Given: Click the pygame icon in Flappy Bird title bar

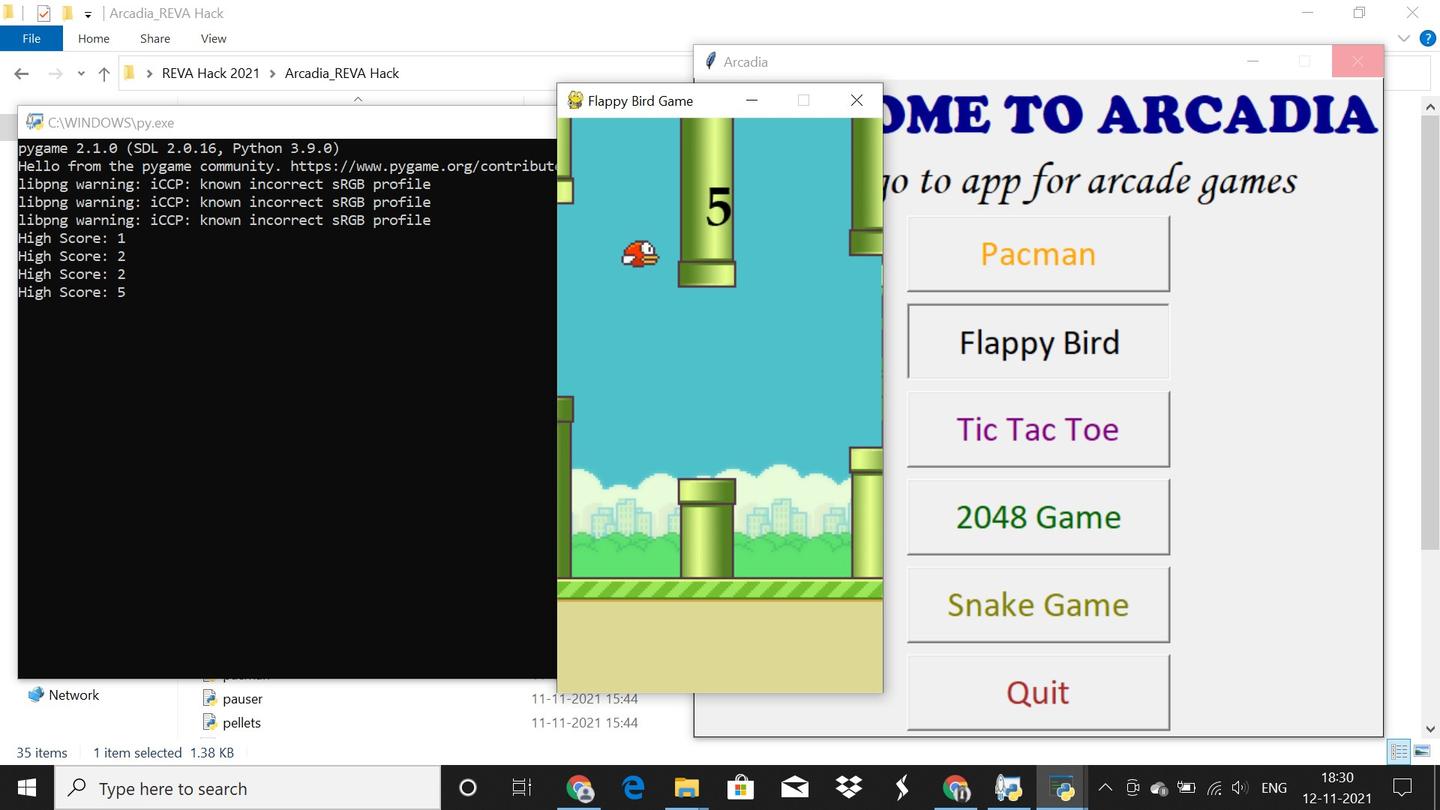Looking at the screenshot, I should (575, 100).
